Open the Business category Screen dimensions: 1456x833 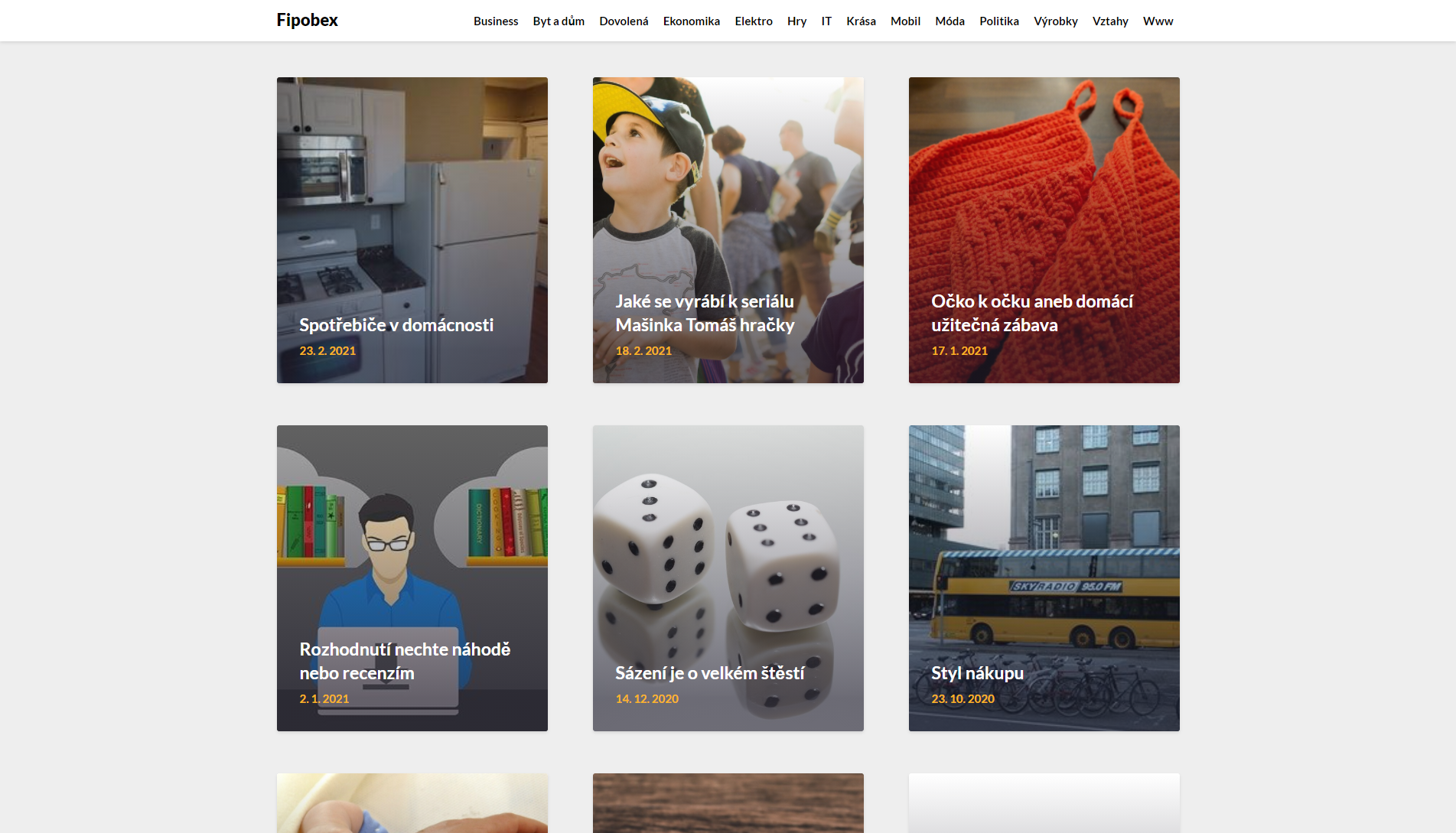click(x=496, y=21)
